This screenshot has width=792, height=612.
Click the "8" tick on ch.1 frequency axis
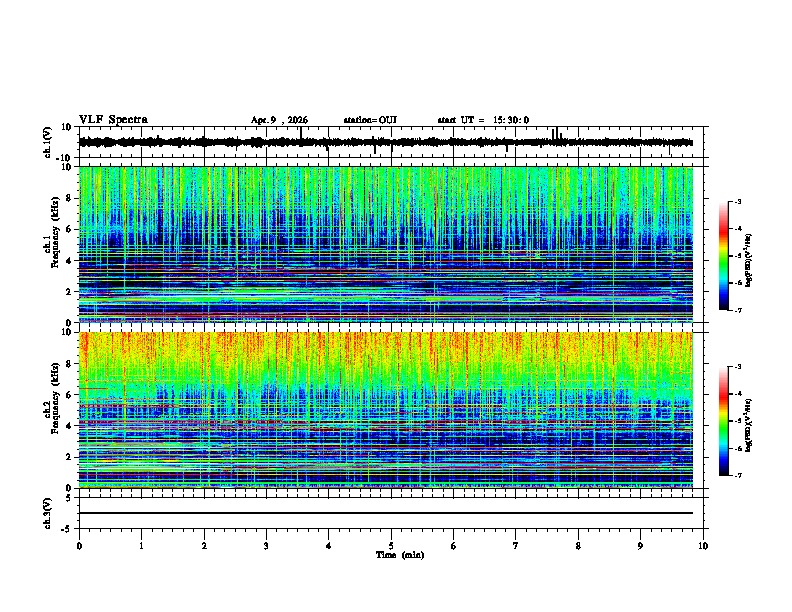pos(69,198)
